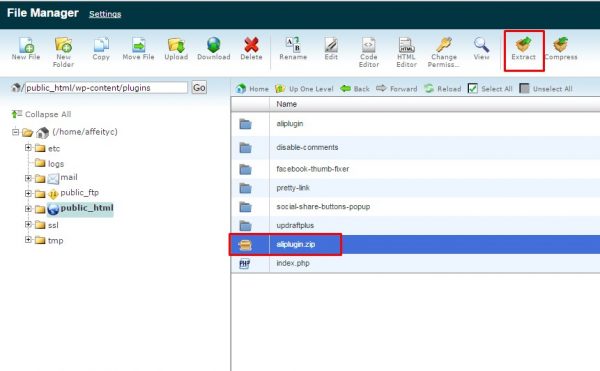Expand the tmp folder node
Screen dimensions: 600x371
coord(28,240)
